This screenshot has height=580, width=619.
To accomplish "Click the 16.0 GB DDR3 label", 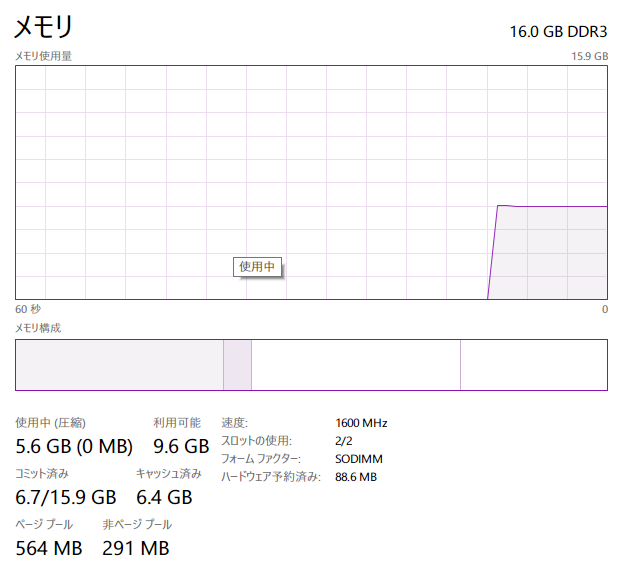I will point(558,32).
